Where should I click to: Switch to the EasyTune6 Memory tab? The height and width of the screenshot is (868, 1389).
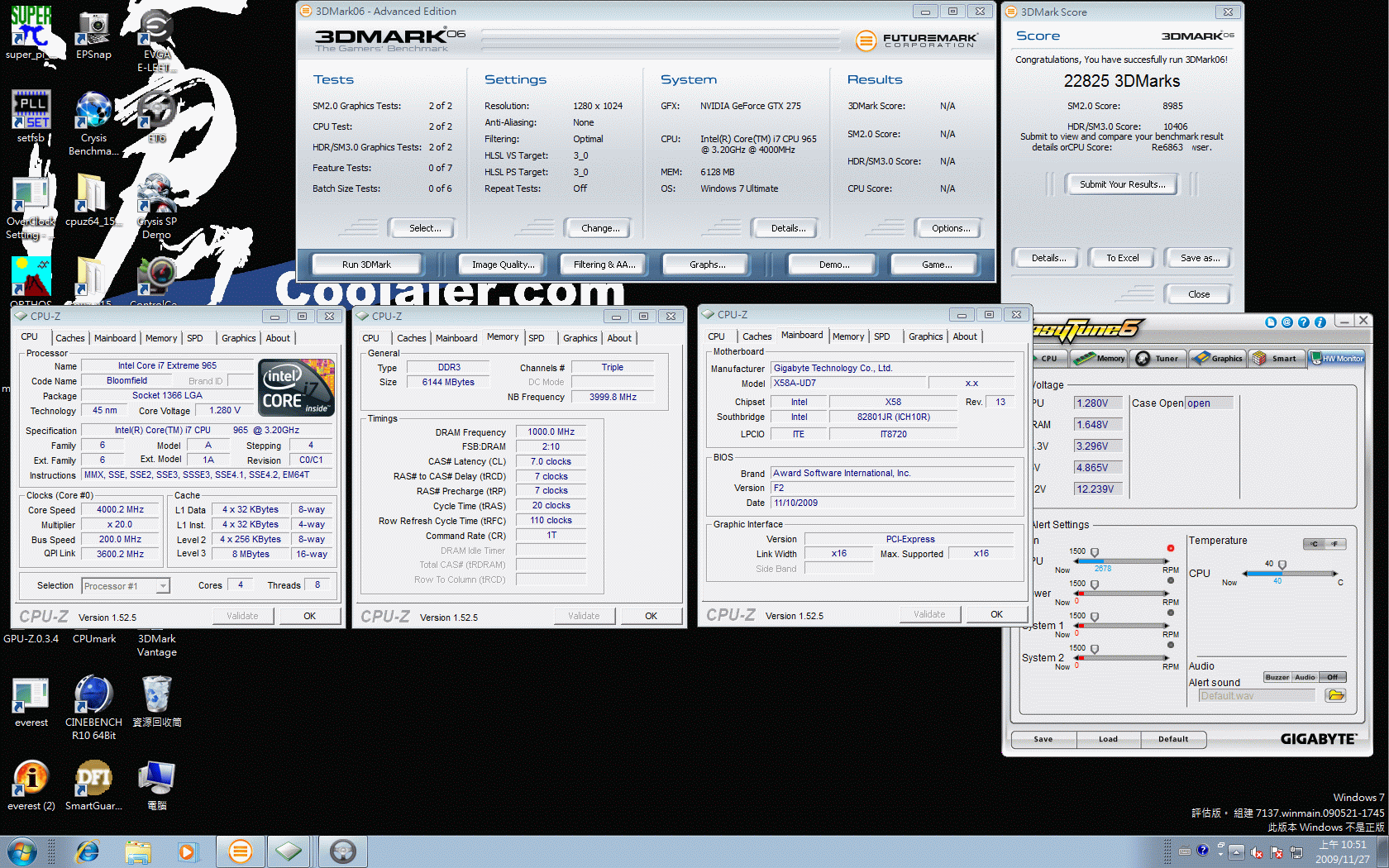coord(1100,358)
